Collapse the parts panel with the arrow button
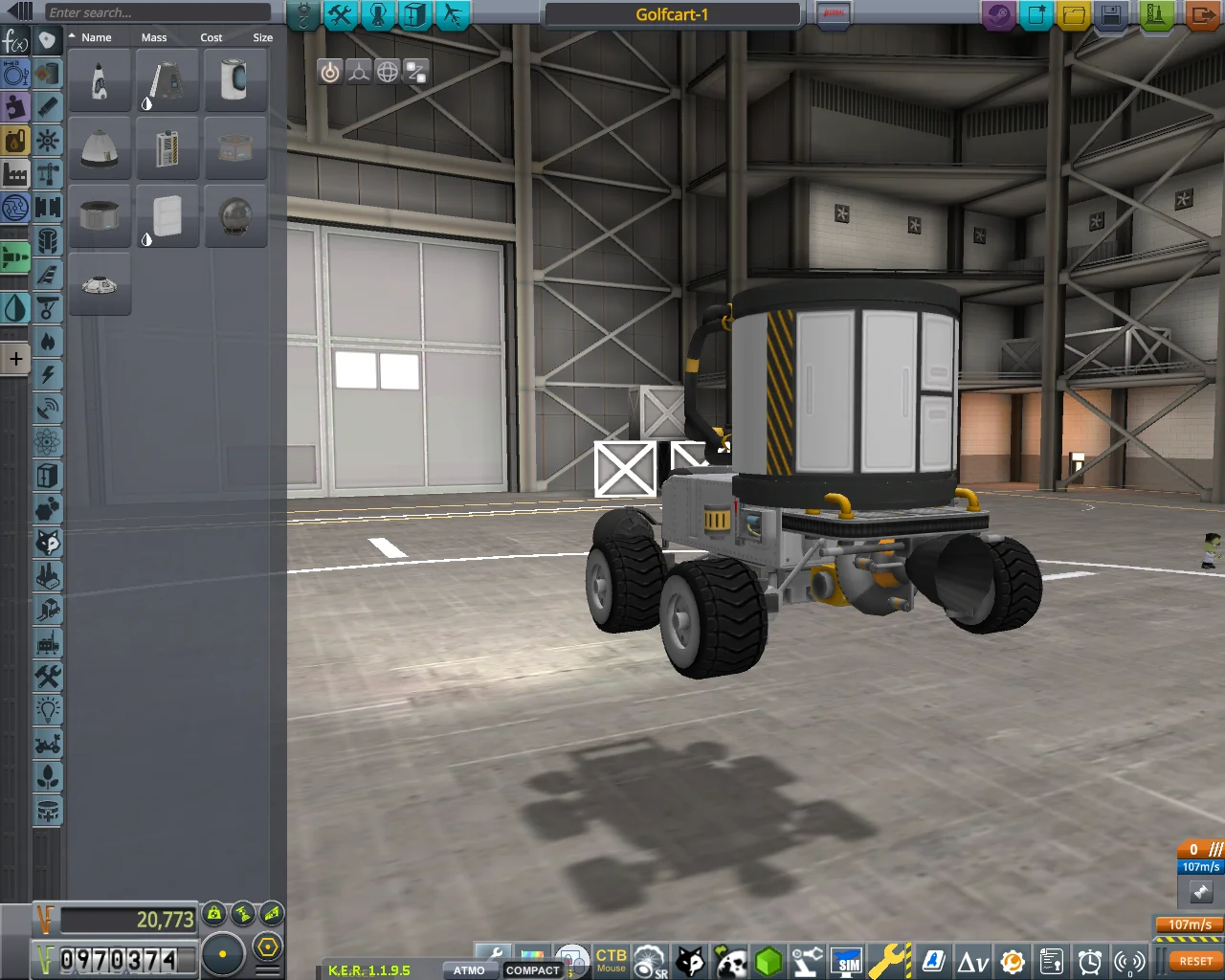This screenshot has width=1225, height=980. point(20,12)
